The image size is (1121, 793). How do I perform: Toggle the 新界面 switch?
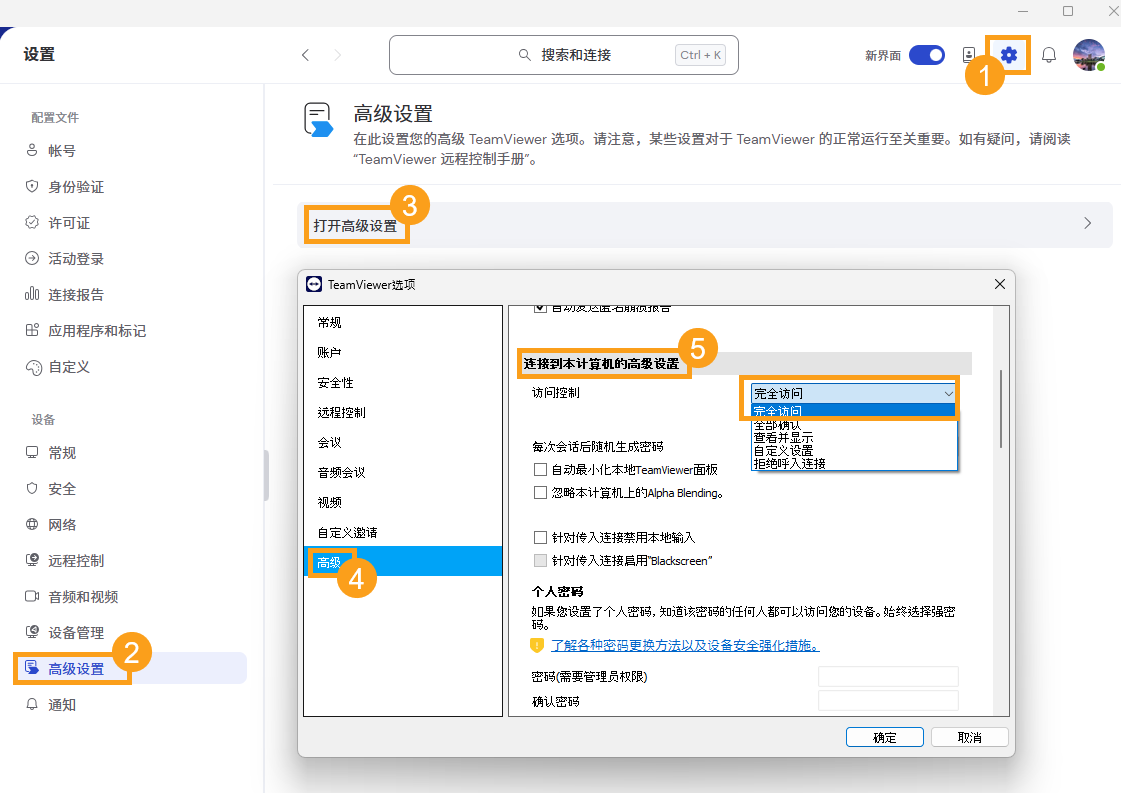927,55
